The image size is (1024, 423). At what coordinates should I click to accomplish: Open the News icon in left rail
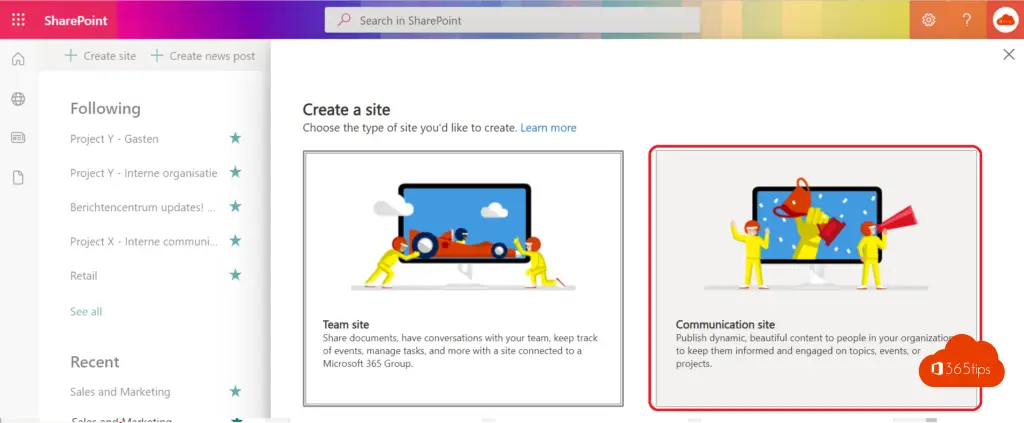point(18,138)
